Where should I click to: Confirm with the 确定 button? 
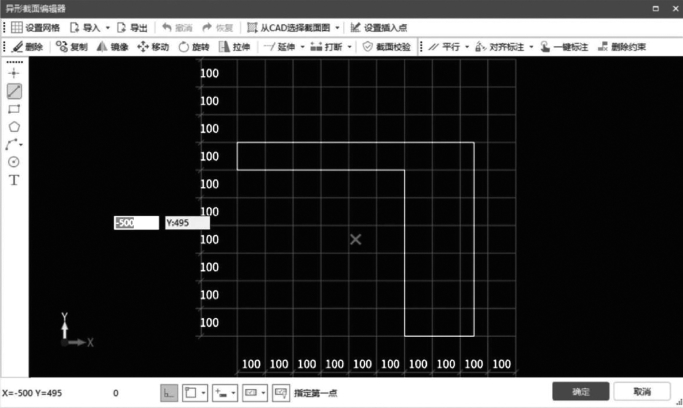[581, 391]
